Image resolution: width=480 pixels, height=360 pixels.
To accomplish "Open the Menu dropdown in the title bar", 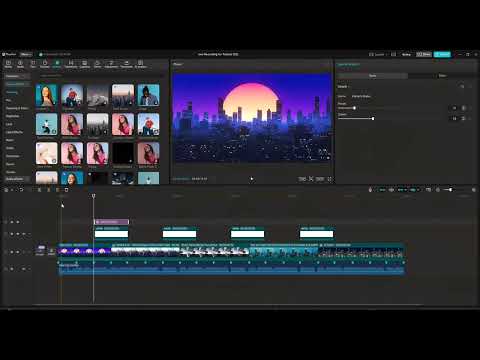I will (26, 54).
